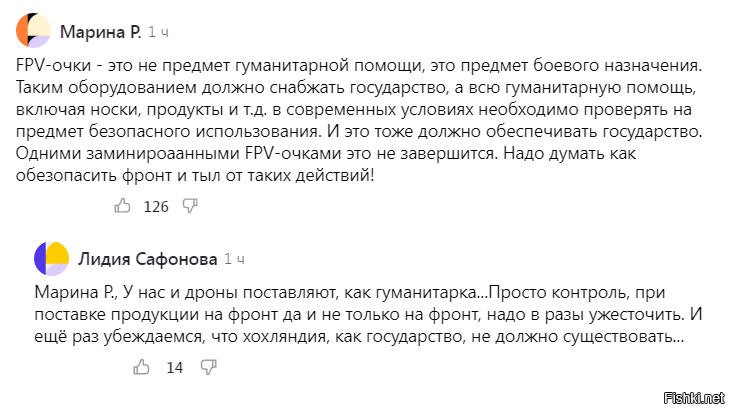Screen dimensions: 730x410
Task: Like Лидия Сафонова's reply with thumbs up
Action: tap(142, 367)
